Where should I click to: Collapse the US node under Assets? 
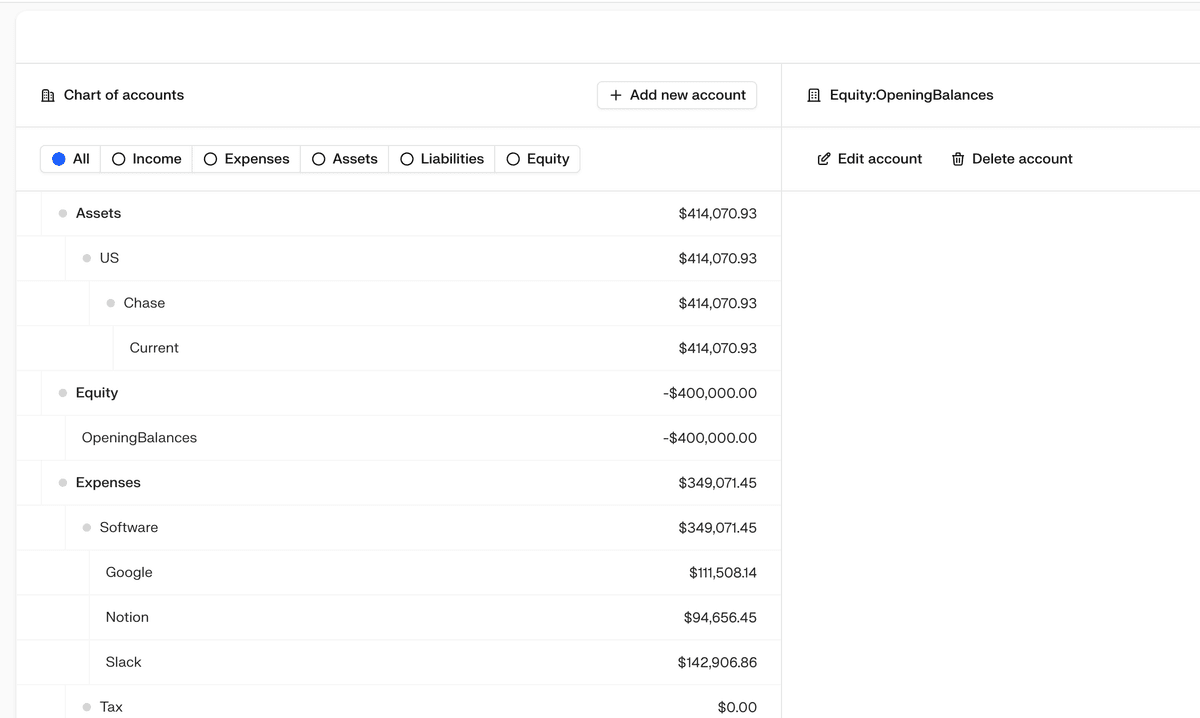pos(87,259)
